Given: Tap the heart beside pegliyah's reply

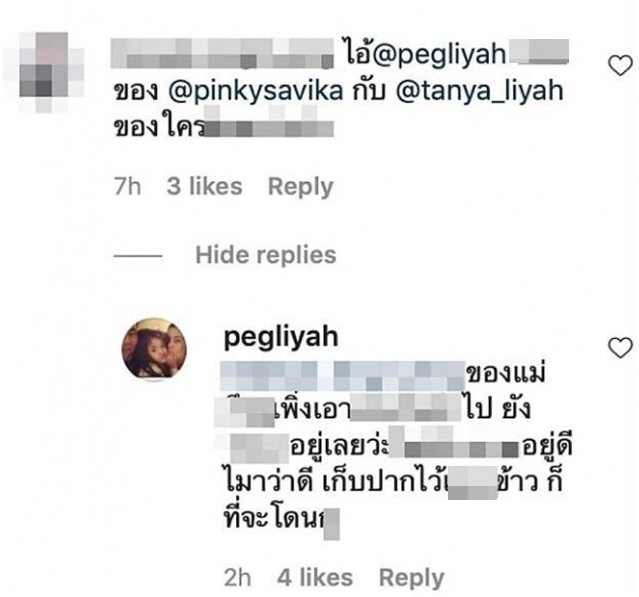Looking at the screenshot, I should [x=620, y=348].
